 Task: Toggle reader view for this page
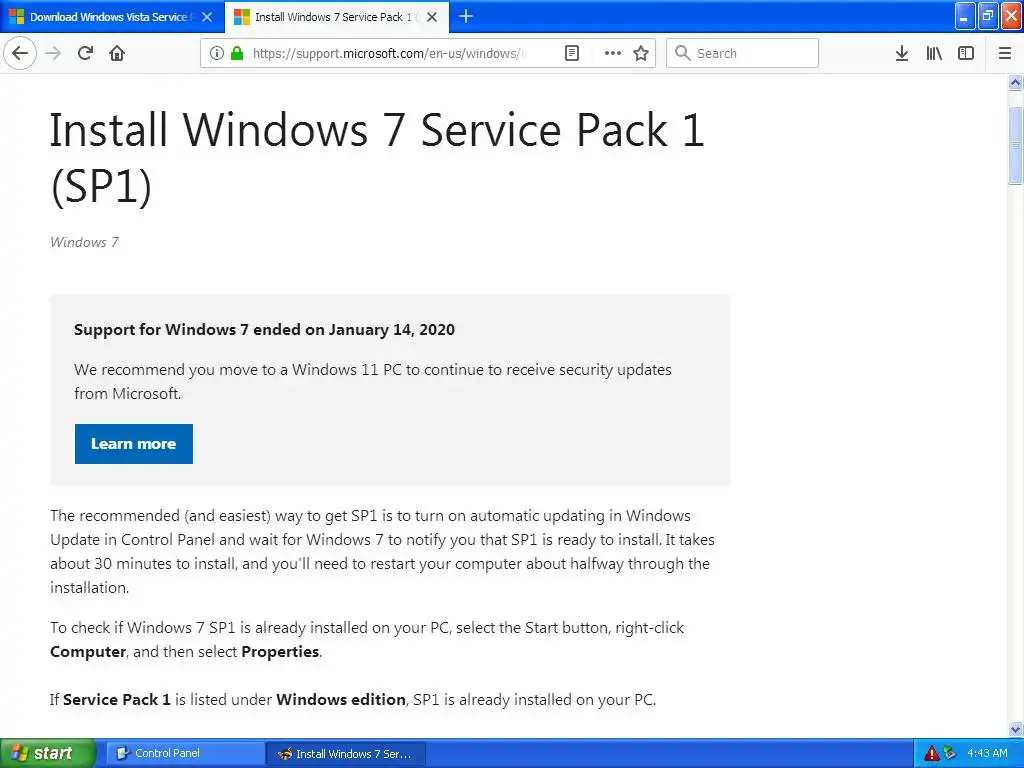point(572,54)
